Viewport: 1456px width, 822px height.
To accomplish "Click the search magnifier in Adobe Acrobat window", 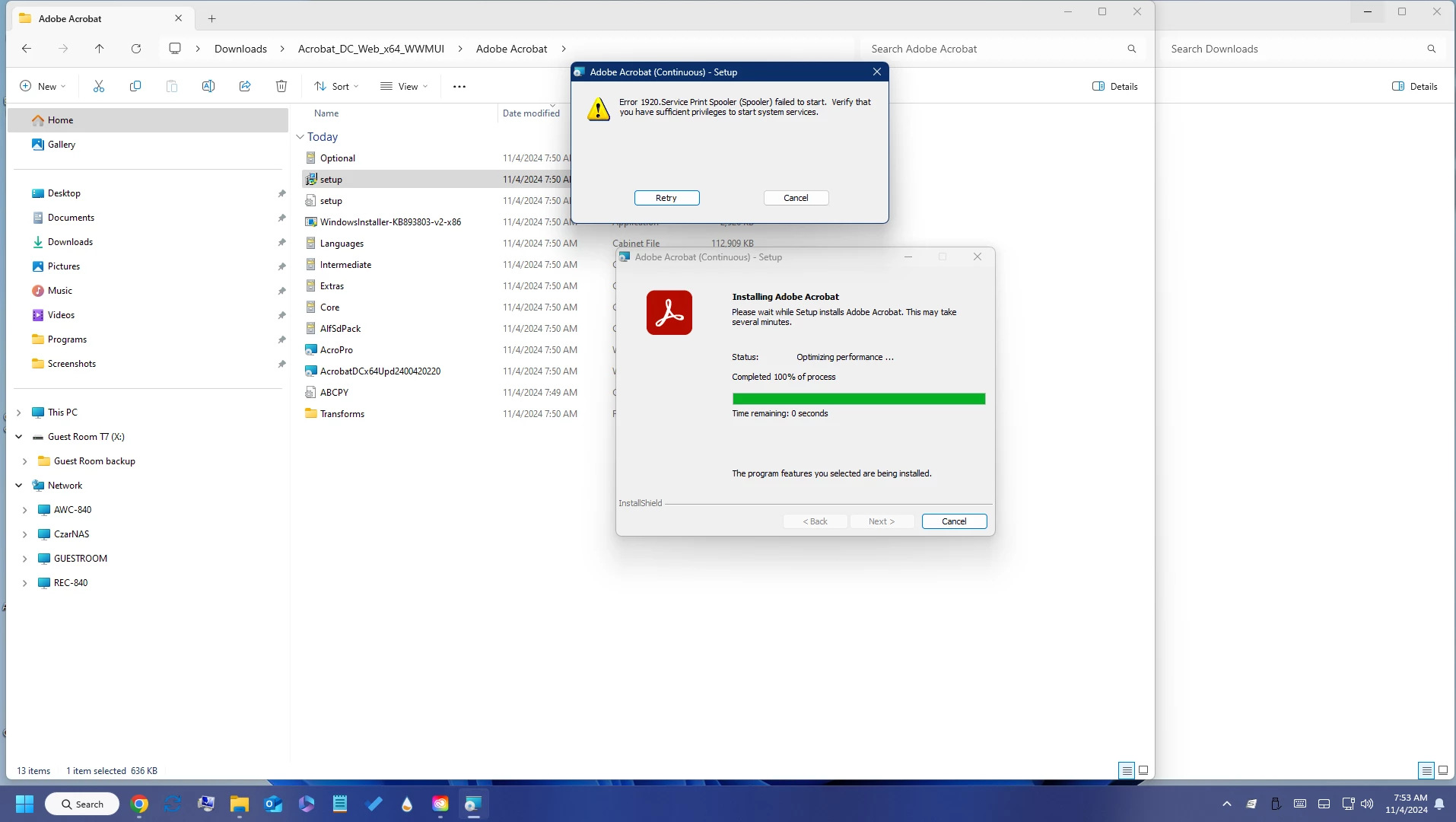I will tap(1132, 49).
